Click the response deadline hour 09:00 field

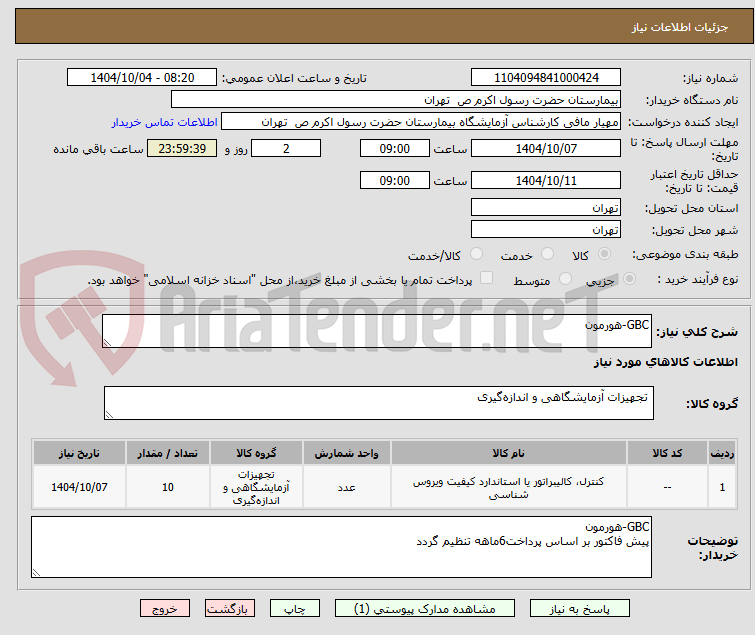click(395, 148)
